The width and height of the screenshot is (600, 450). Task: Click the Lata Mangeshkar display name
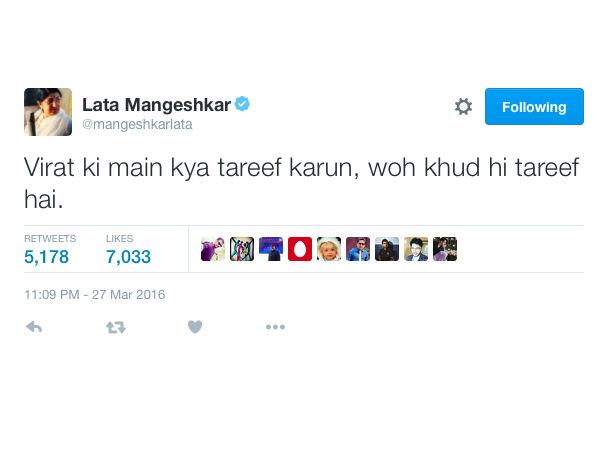[157, 104]
